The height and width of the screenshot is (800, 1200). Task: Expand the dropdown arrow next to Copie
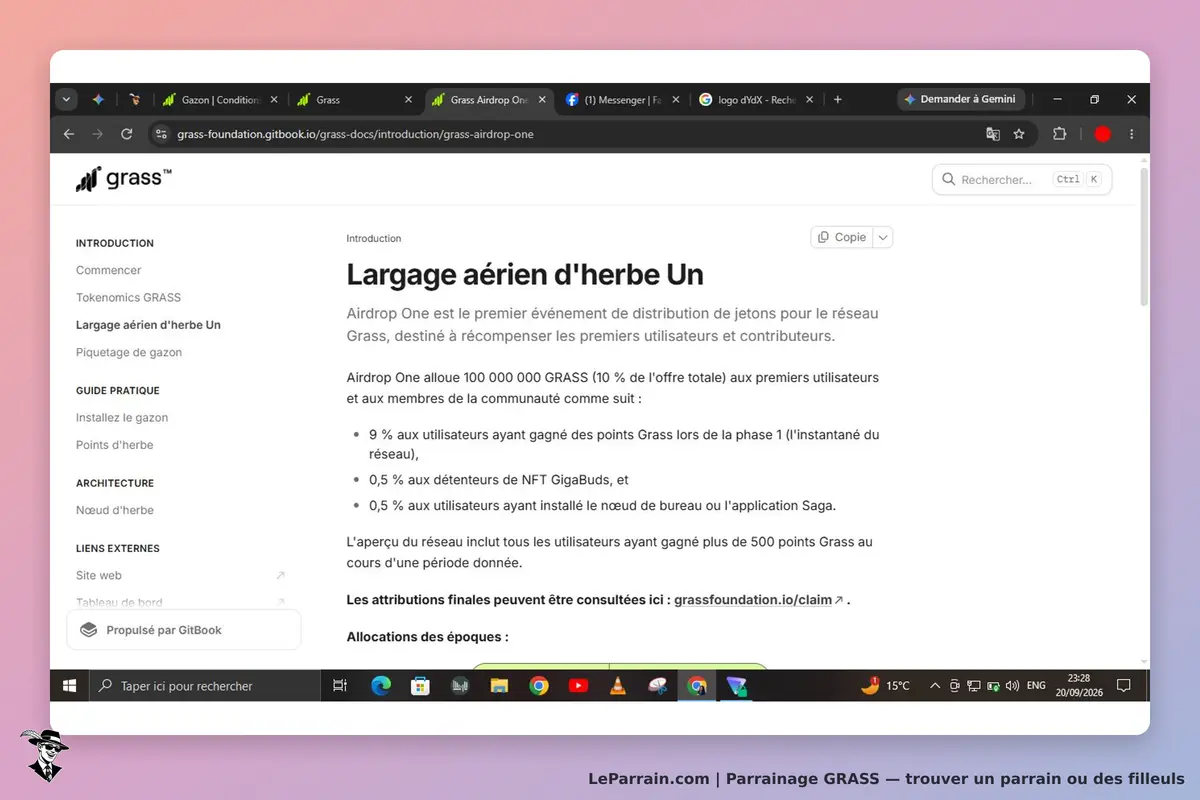coord(882,237)
